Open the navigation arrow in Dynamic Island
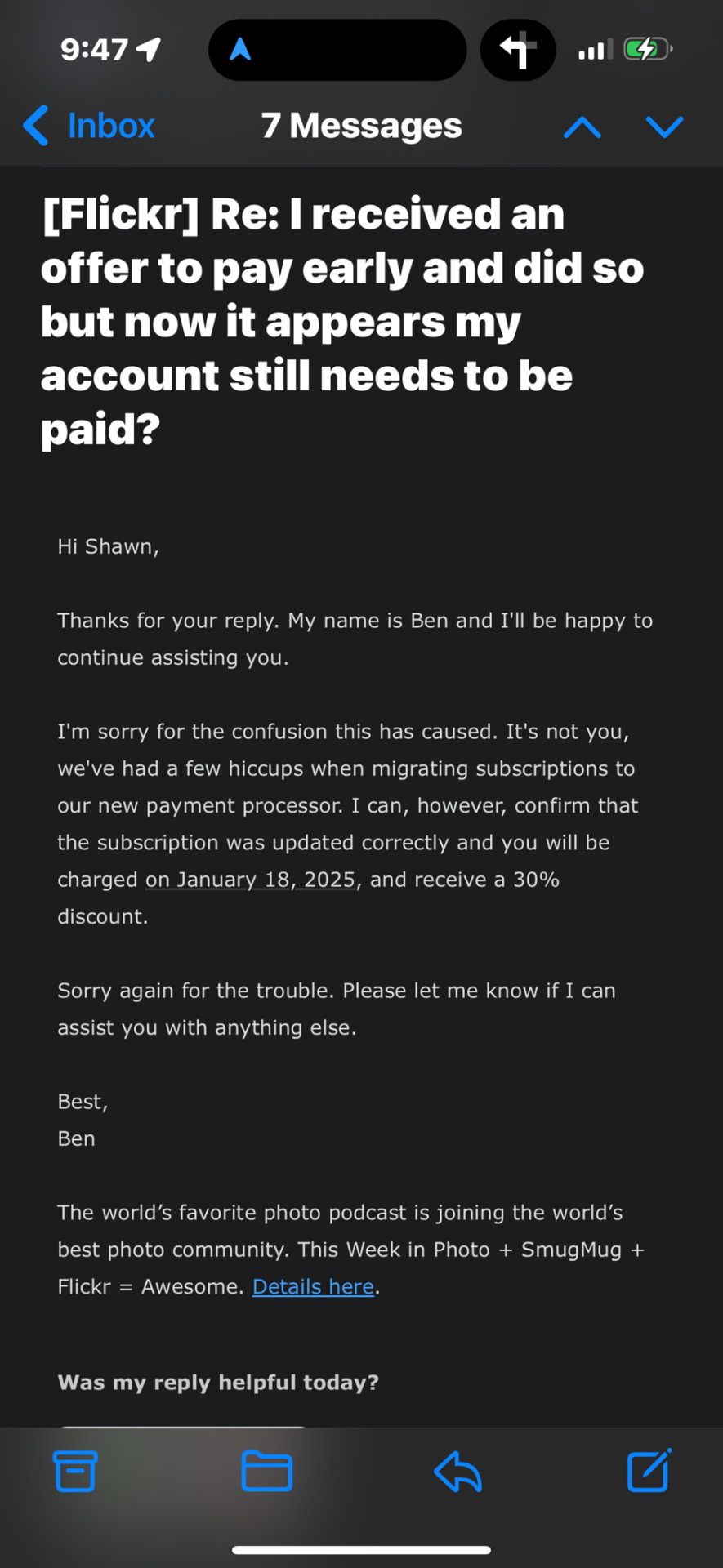The height and width of the screenshot is (1568, 723). pyautogui.click(x=239, y=50)
